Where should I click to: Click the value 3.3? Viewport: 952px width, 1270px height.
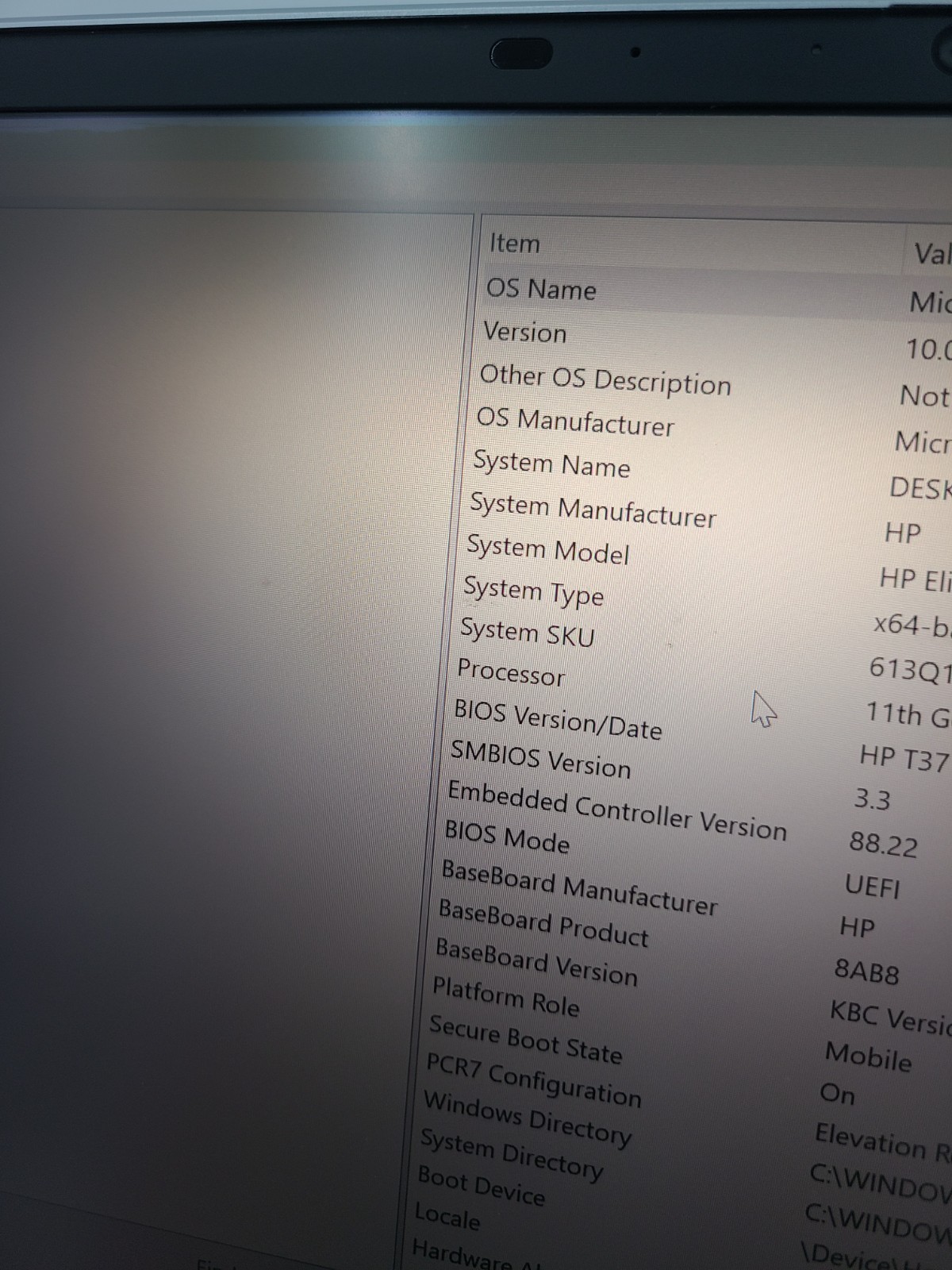coord(872,799)
